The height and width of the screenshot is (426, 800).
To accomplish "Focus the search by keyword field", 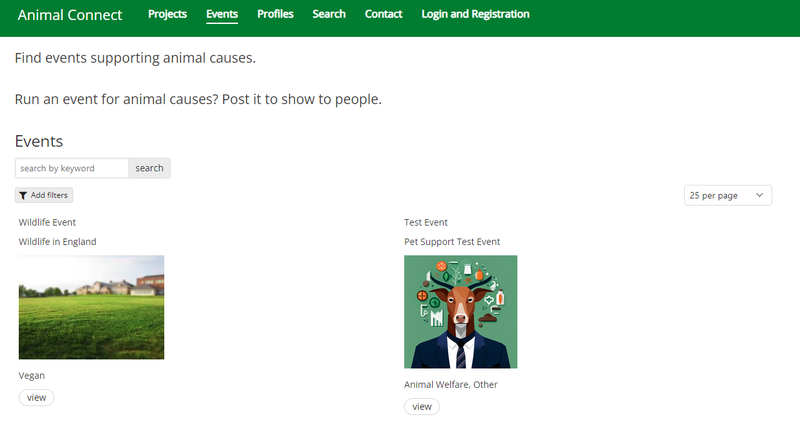I will pyautogui.click(x=72, y=168).
